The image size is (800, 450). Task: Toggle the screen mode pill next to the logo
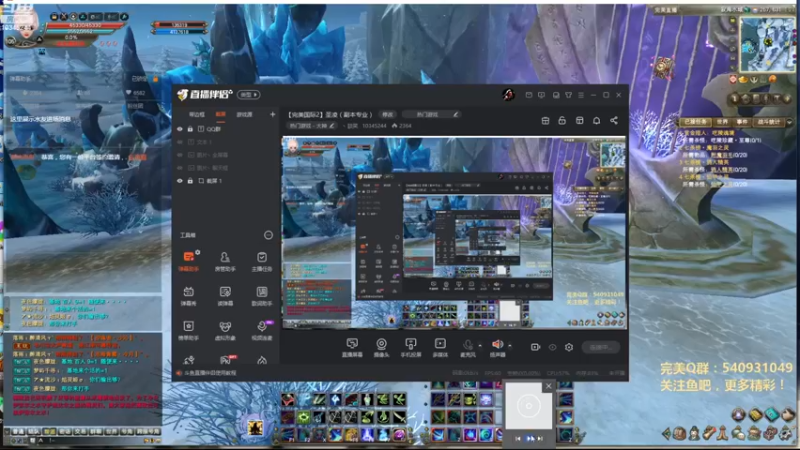point(249,95)
